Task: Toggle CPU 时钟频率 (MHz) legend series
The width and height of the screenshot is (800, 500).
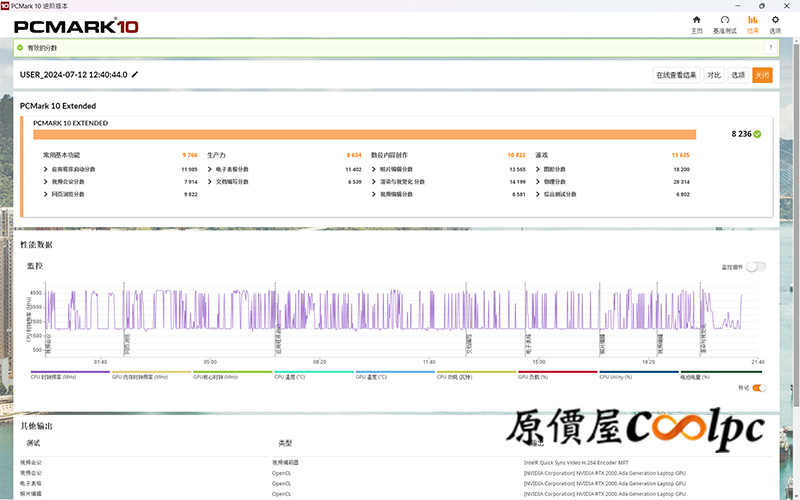Action: click(70, 375)
